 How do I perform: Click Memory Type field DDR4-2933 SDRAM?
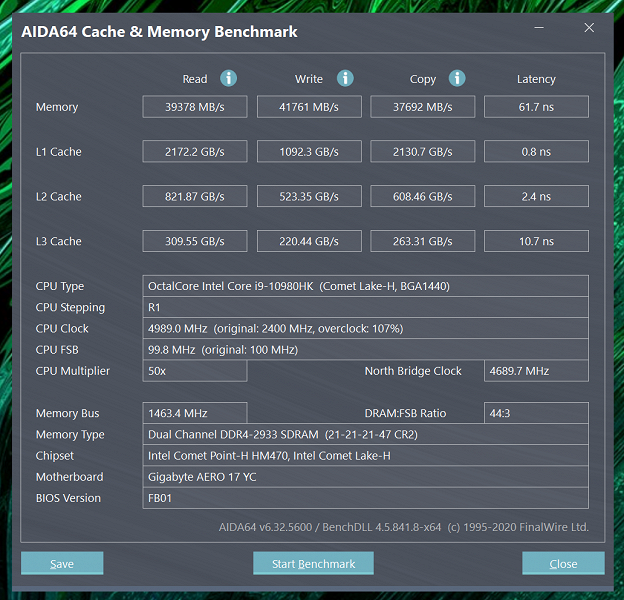point(366,434)
